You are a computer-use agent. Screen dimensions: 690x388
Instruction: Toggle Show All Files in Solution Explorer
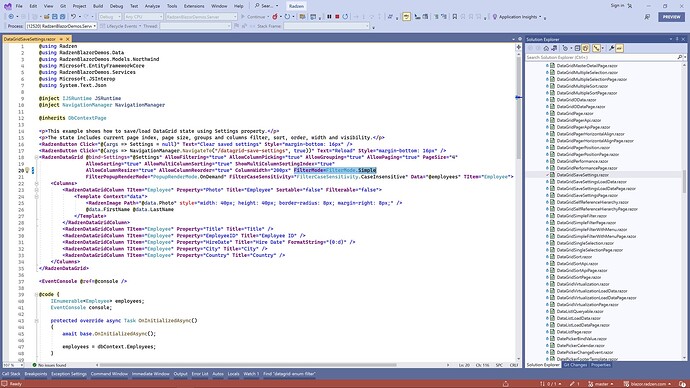tap(585, 48)
